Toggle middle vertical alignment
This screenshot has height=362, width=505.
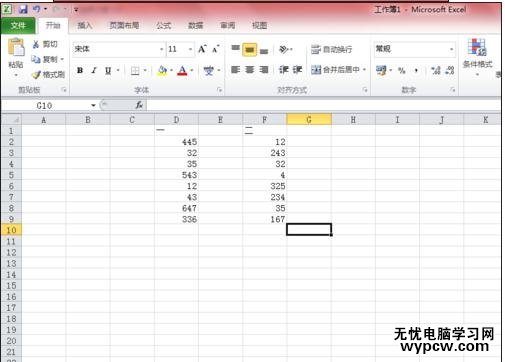pyautogui.click(x=249, y=50)
